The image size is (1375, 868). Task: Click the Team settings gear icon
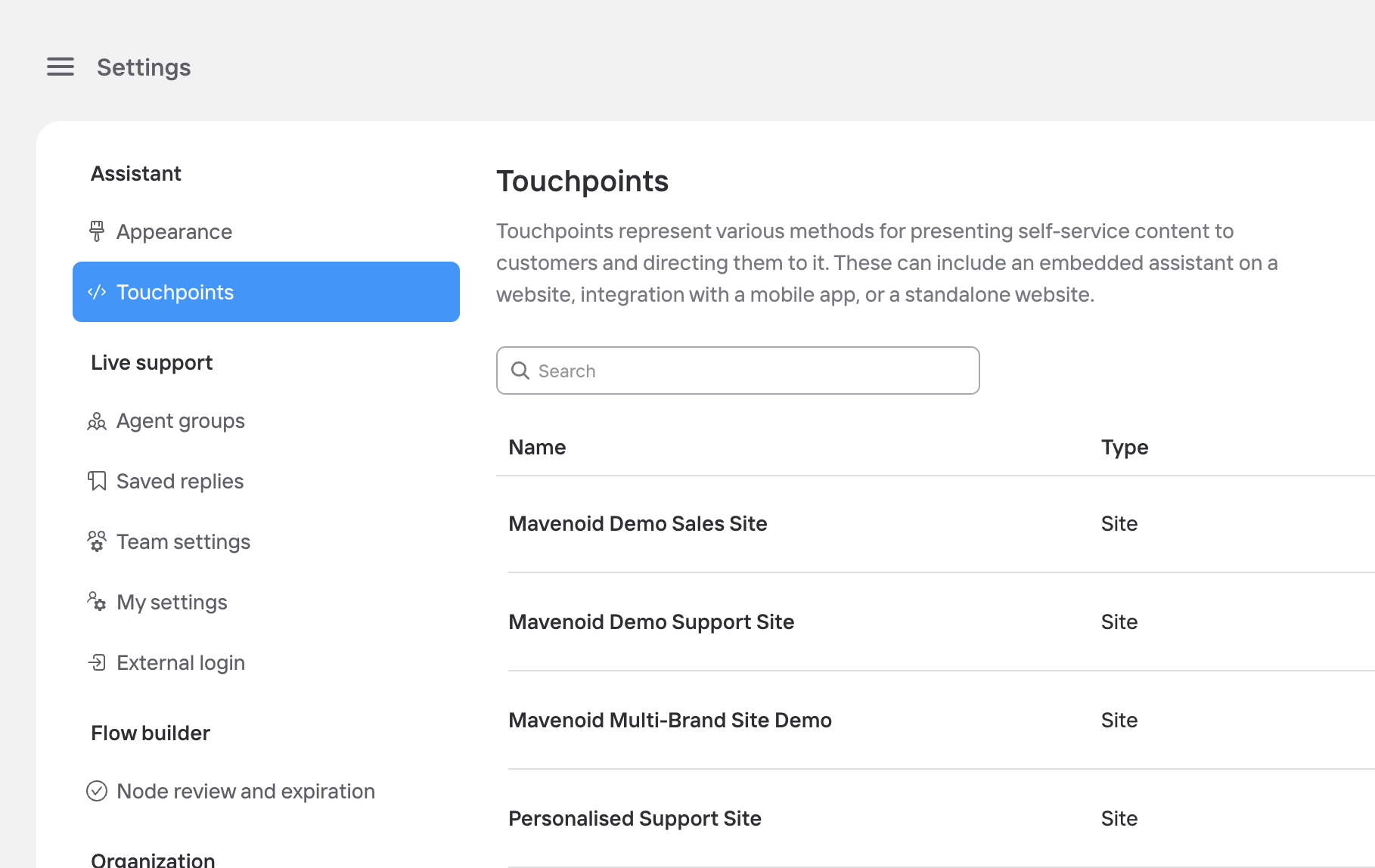(97, 541)
